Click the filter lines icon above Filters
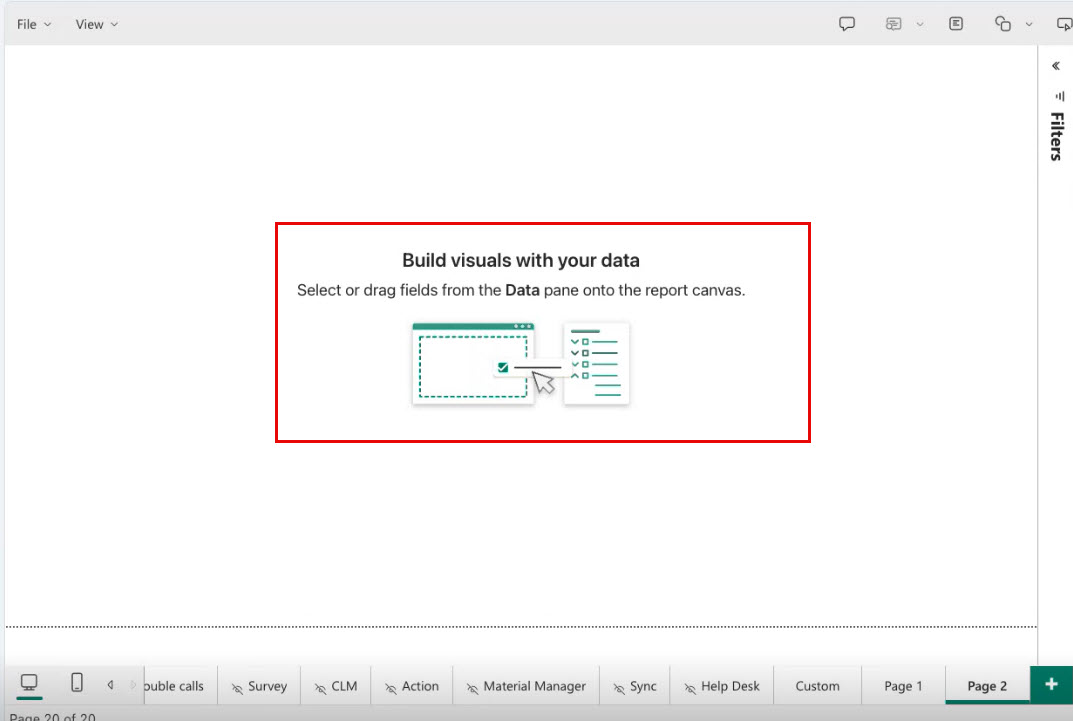 [1059, 96]
